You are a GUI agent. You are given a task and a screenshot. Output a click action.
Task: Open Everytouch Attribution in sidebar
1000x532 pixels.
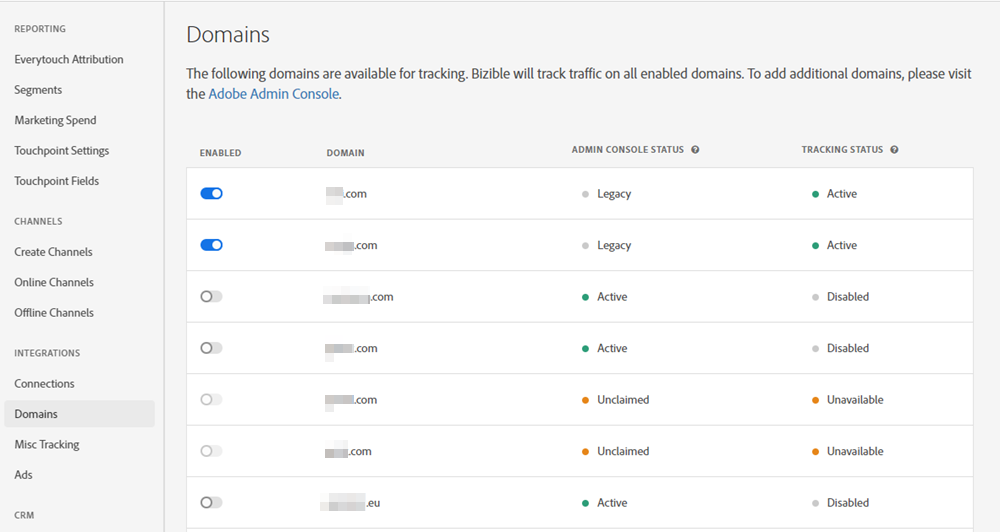click(69, 59)
